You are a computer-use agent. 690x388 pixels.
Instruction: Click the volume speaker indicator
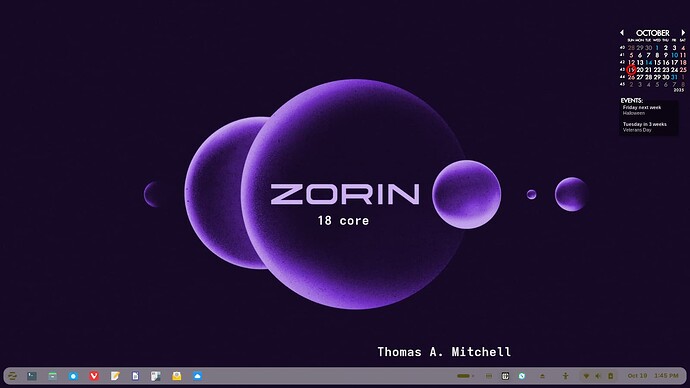(598, 376)
